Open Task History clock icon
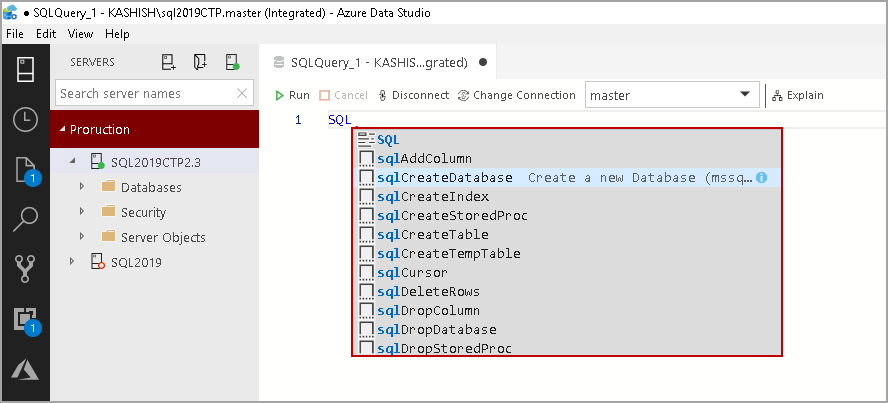This screenshot has height=403, width=888. [x=25, y=120]
